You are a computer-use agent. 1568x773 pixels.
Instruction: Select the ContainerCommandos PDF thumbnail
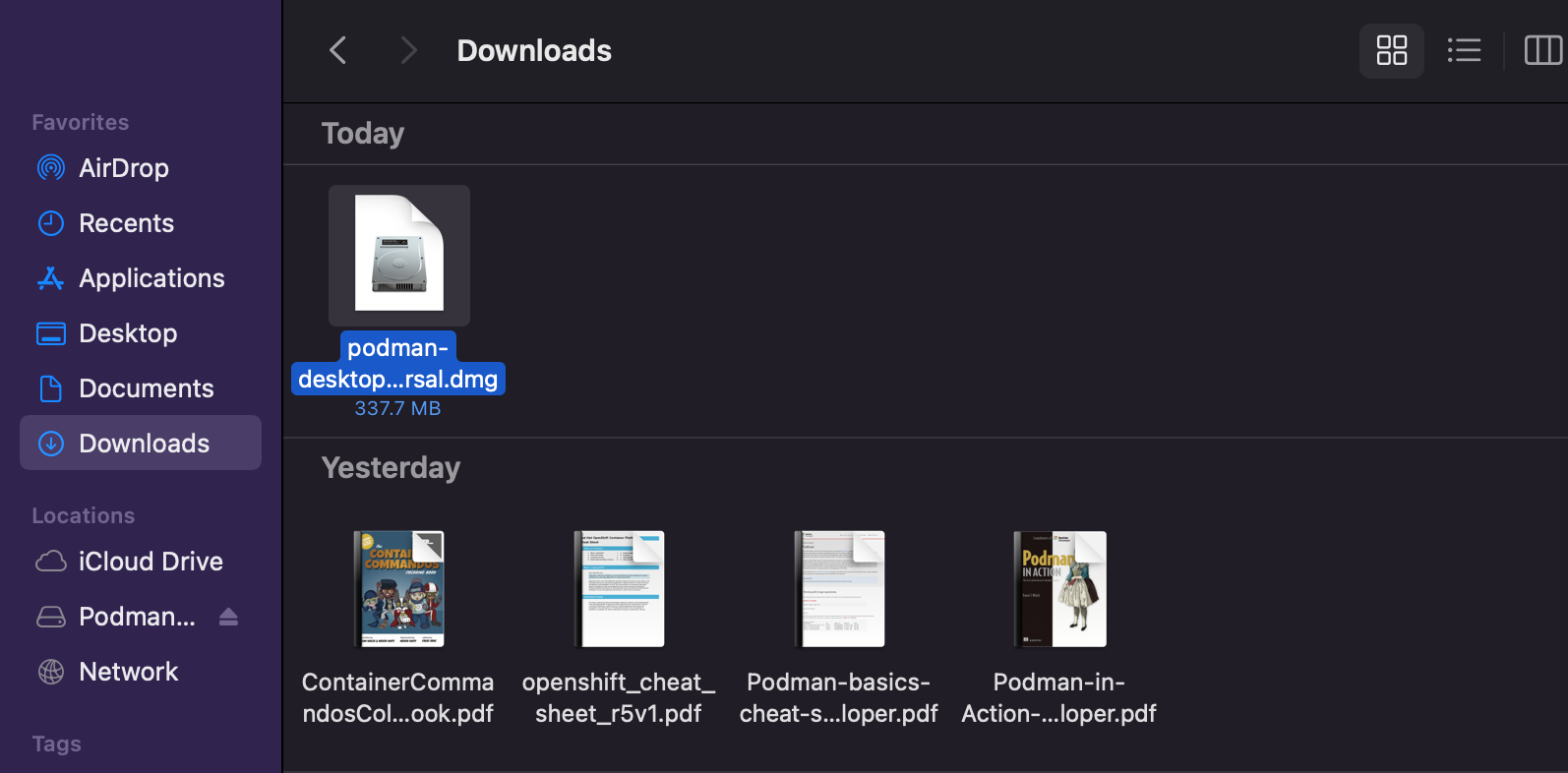point(398,589)
